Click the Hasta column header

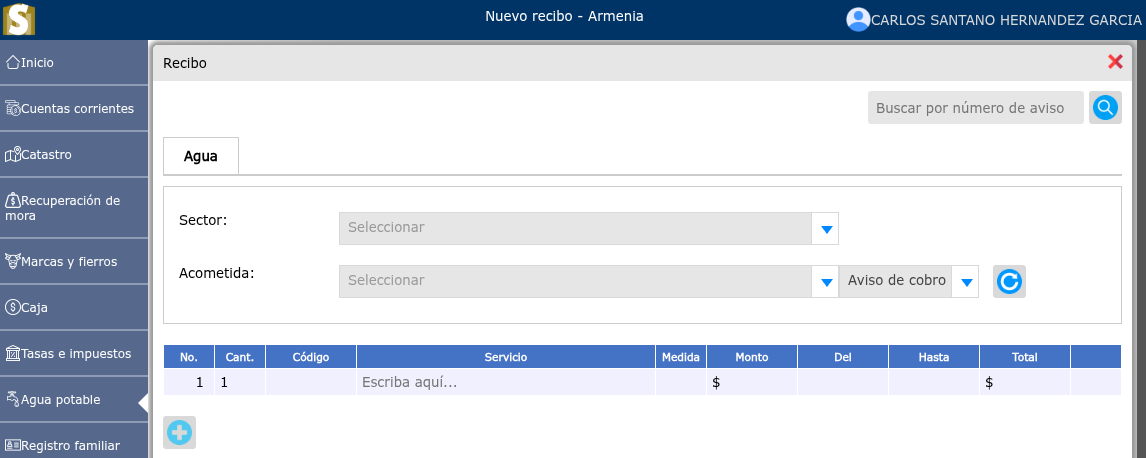click(x=934, y=357)
